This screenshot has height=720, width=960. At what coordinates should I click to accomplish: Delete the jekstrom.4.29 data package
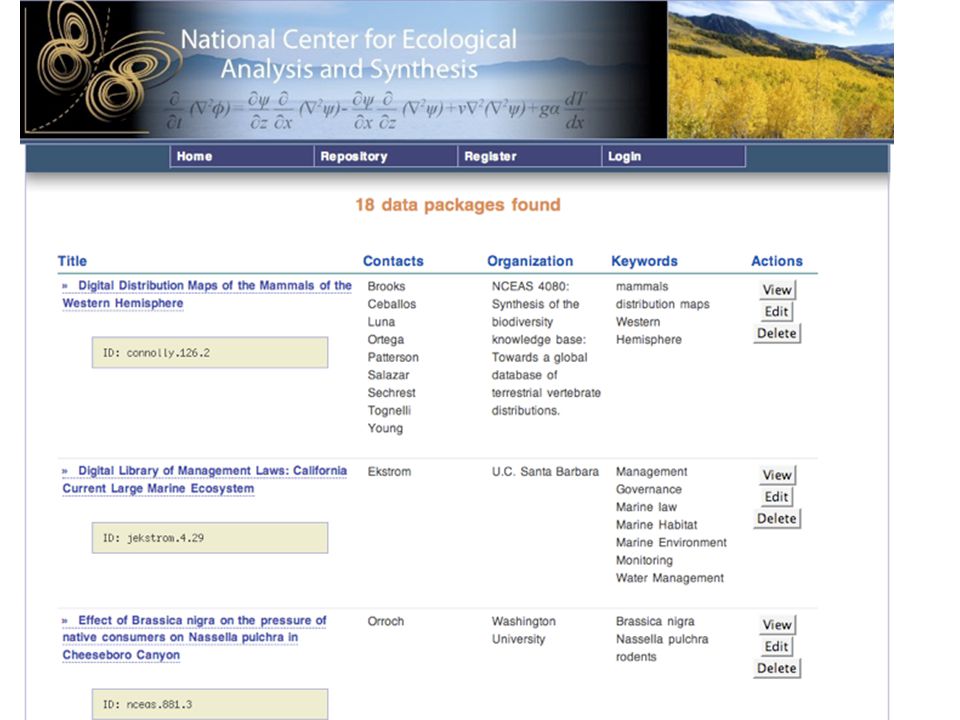pos(776,518)
